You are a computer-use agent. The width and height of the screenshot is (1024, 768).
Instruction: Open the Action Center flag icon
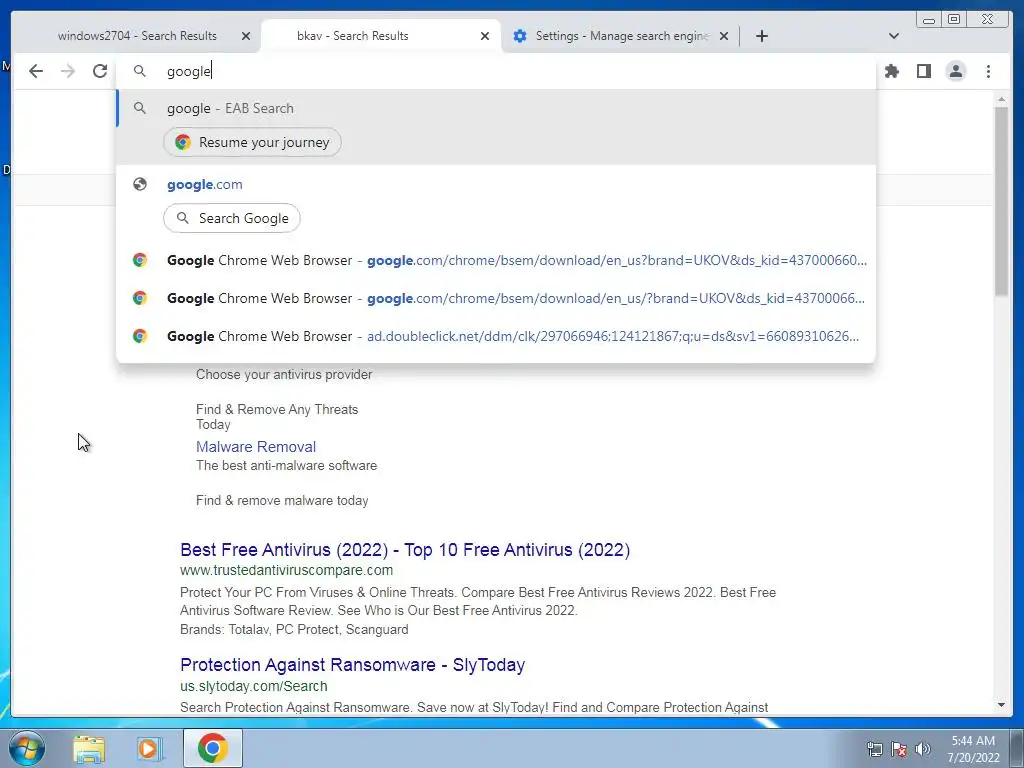click(x=899, y=749)
